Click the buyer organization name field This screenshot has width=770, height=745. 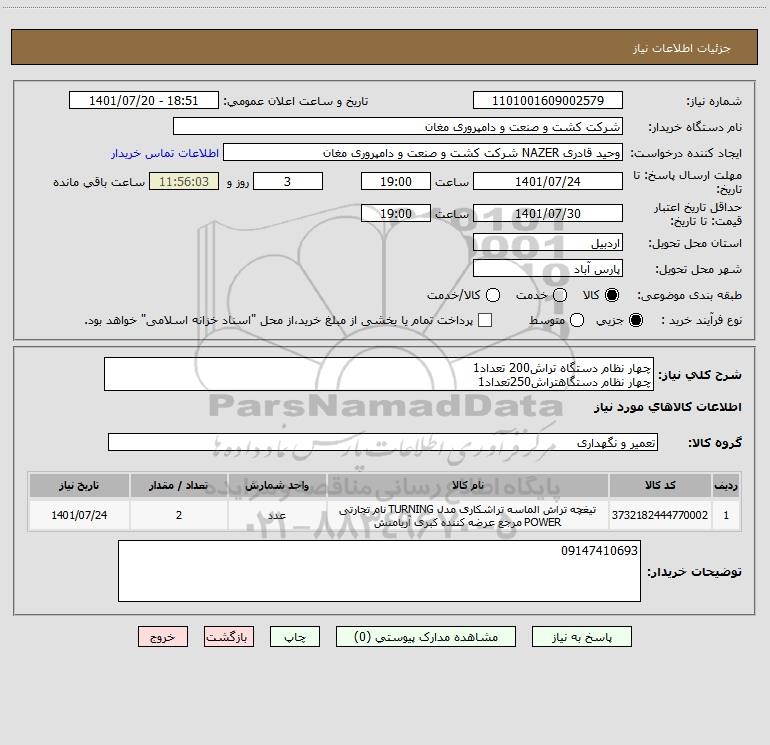398,127
